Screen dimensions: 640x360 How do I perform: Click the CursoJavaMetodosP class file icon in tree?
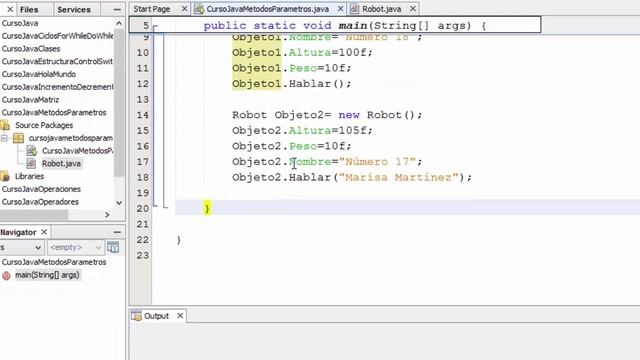pos(31,151)
